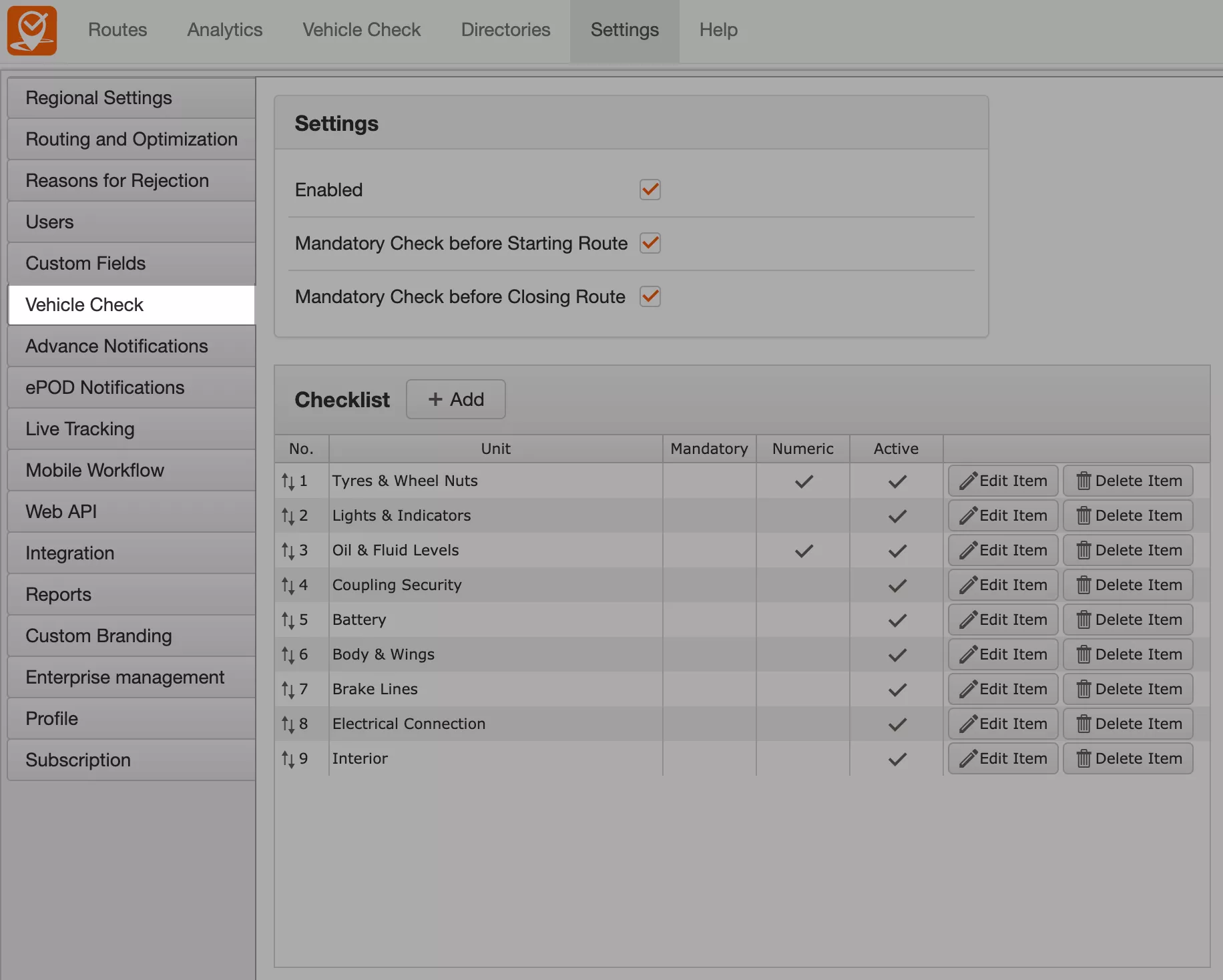The width and height of the screenshot is (1223, 980).
Task: Delete the Interior checklist item
Action: coord(1128,758)
